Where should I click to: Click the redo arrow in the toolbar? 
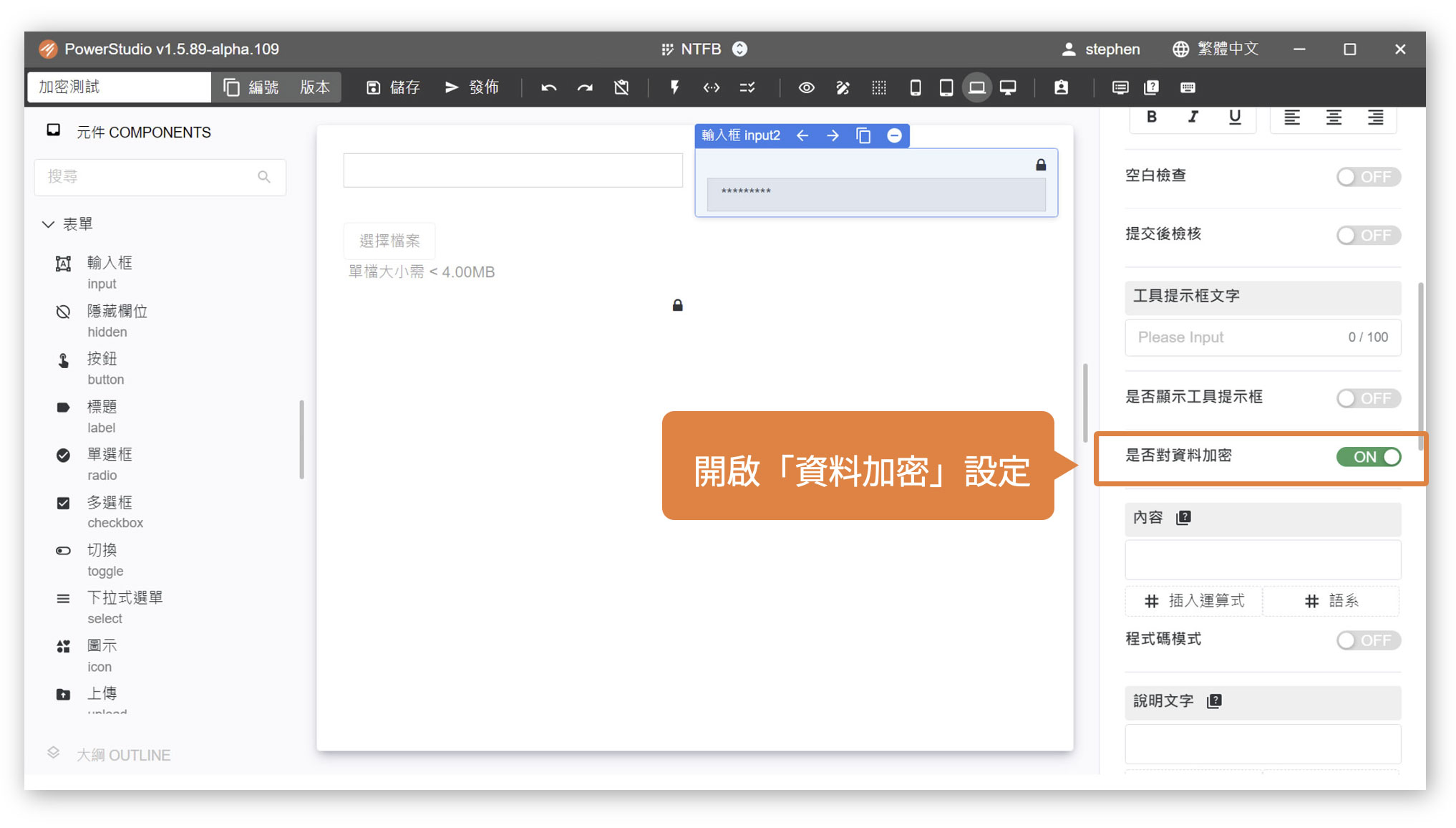pos(585,87)
